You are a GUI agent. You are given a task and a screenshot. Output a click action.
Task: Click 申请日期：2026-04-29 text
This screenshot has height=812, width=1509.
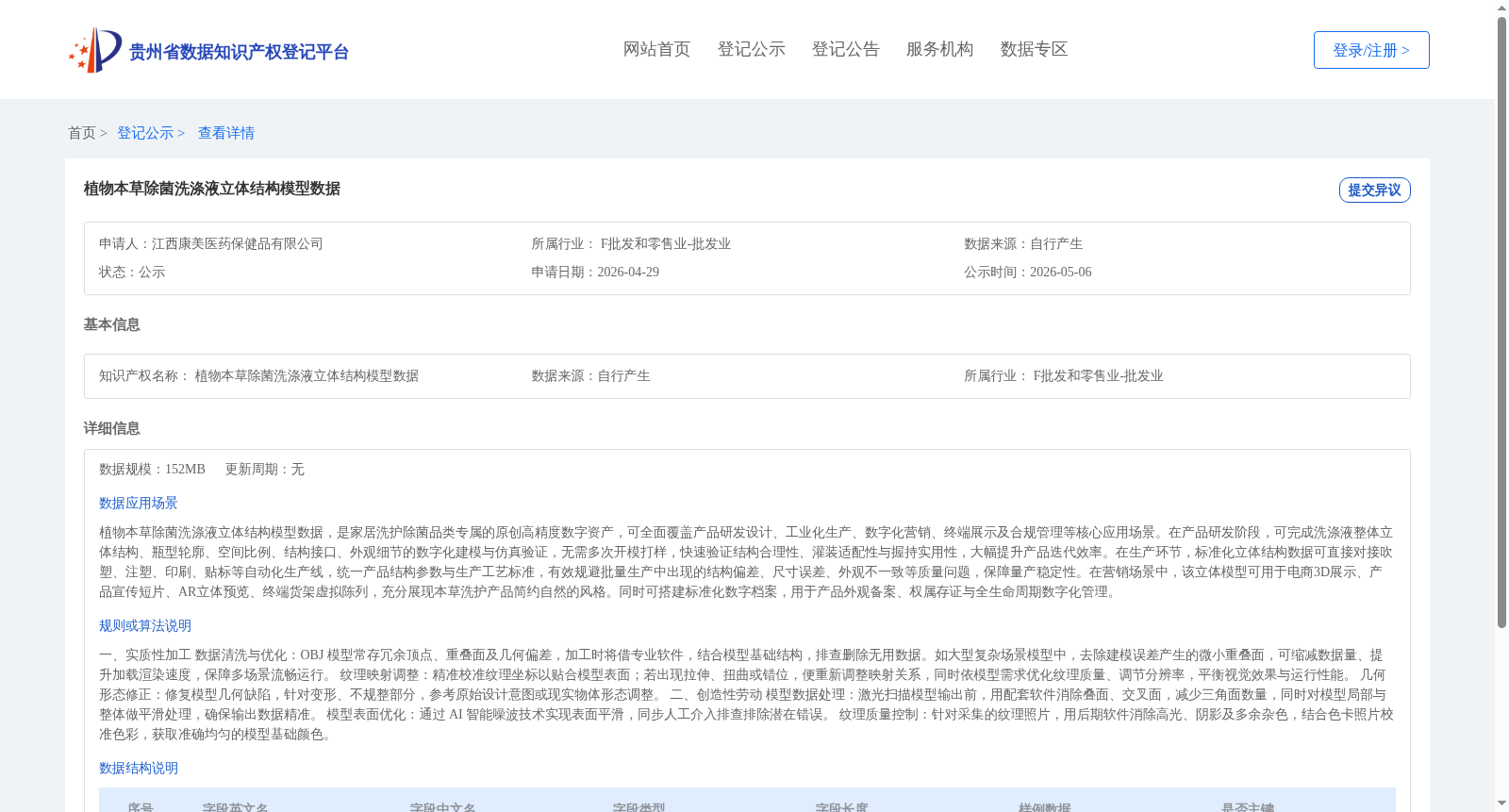tap(595, 272)
